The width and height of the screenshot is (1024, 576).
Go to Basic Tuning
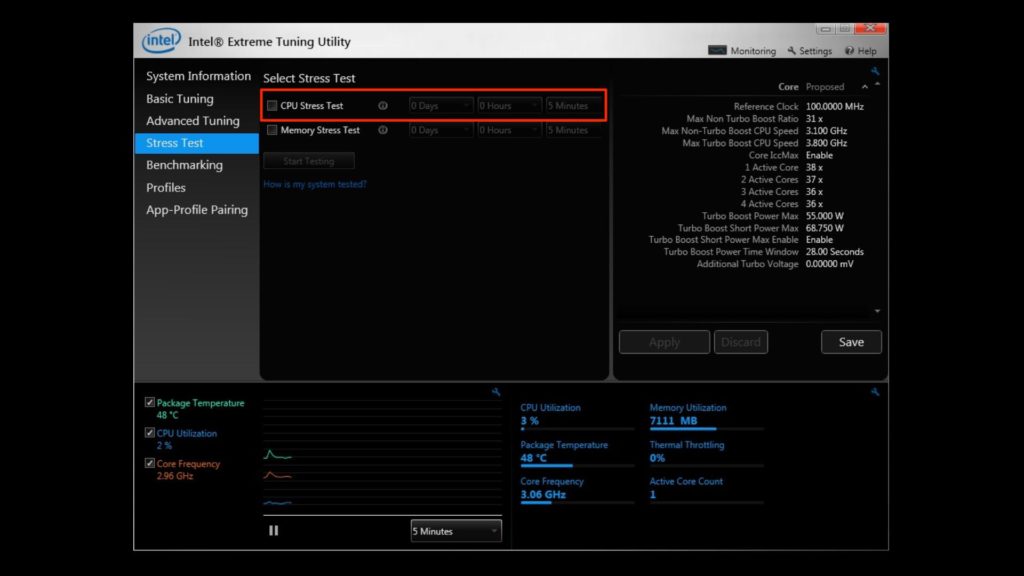click(180, 99)
